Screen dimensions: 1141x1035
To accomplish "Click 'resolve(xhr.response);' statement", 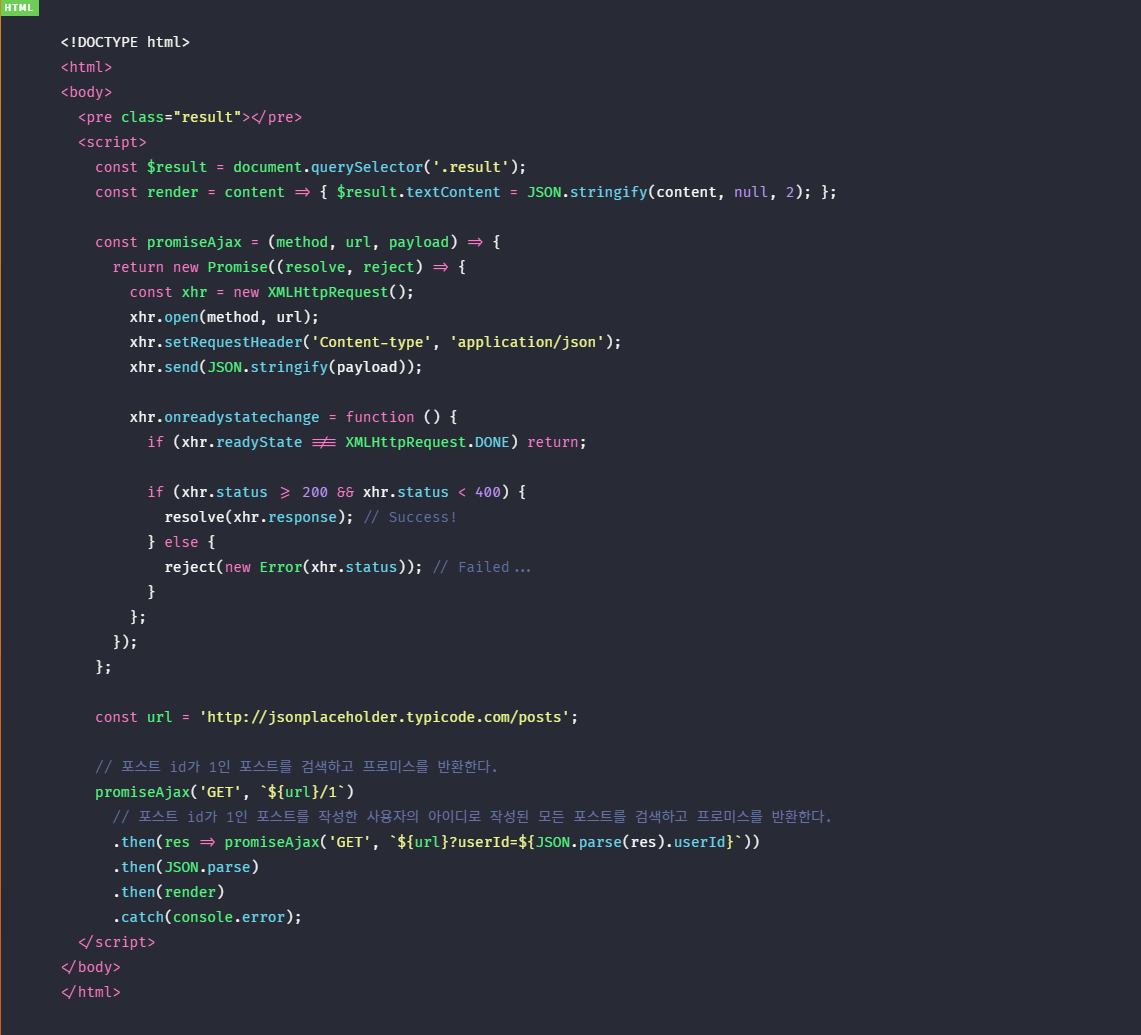I will click(259, 518).
